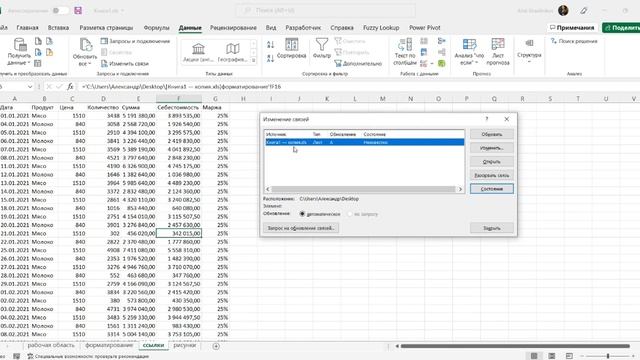Switch to the рисунки sheet tab
The height and width of the screenshot is (360, 640).
coord(184,345)
